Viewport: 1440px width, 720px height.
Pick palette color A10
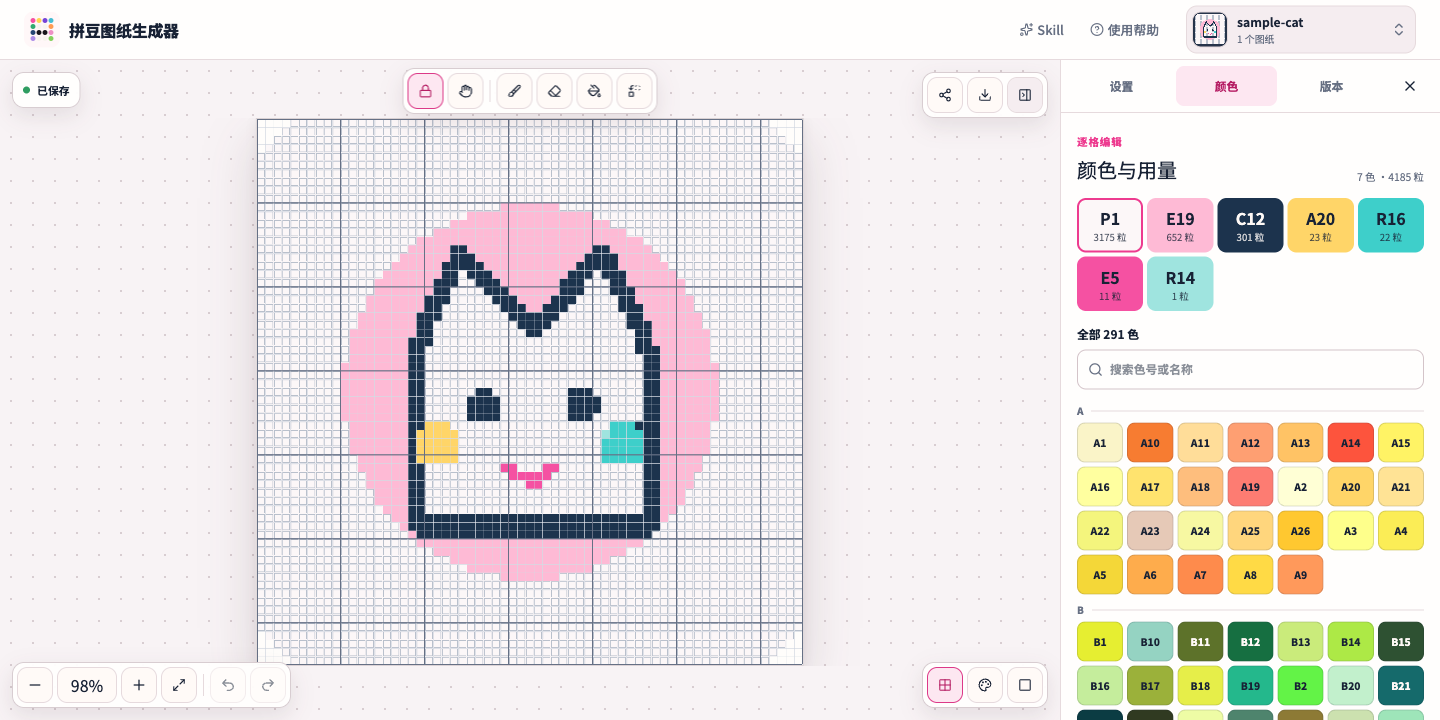(x=1150, y=443)
